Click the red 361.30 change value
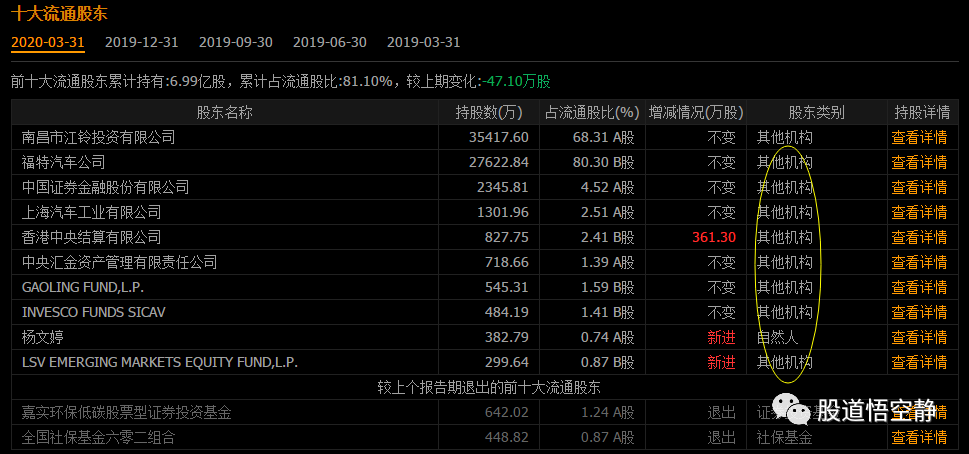 714,237
